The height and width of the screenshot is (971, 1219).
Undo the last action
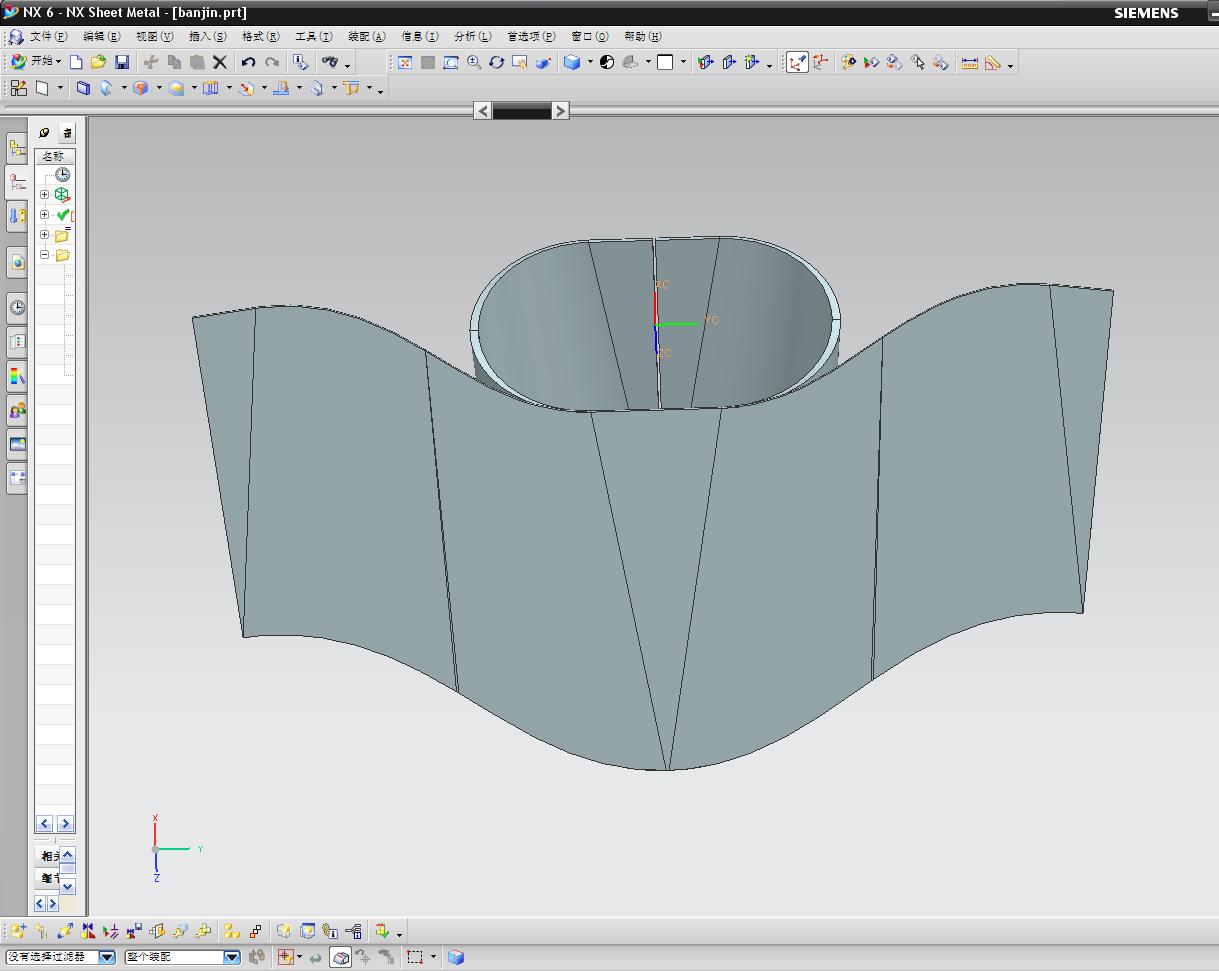point(248,62)
